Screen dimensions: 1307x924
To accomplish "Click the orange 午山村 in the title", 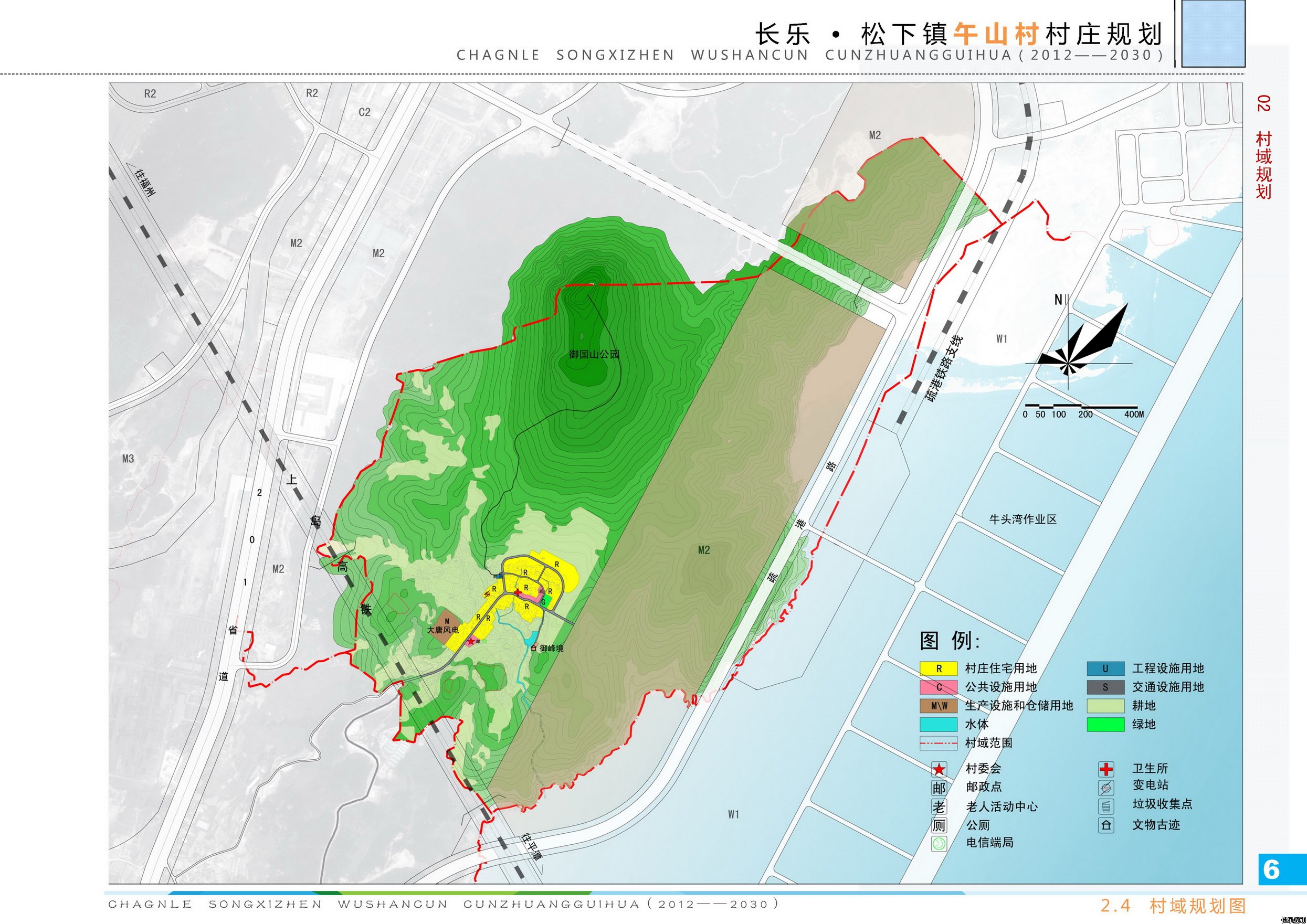I will click(x=996, y=34).
